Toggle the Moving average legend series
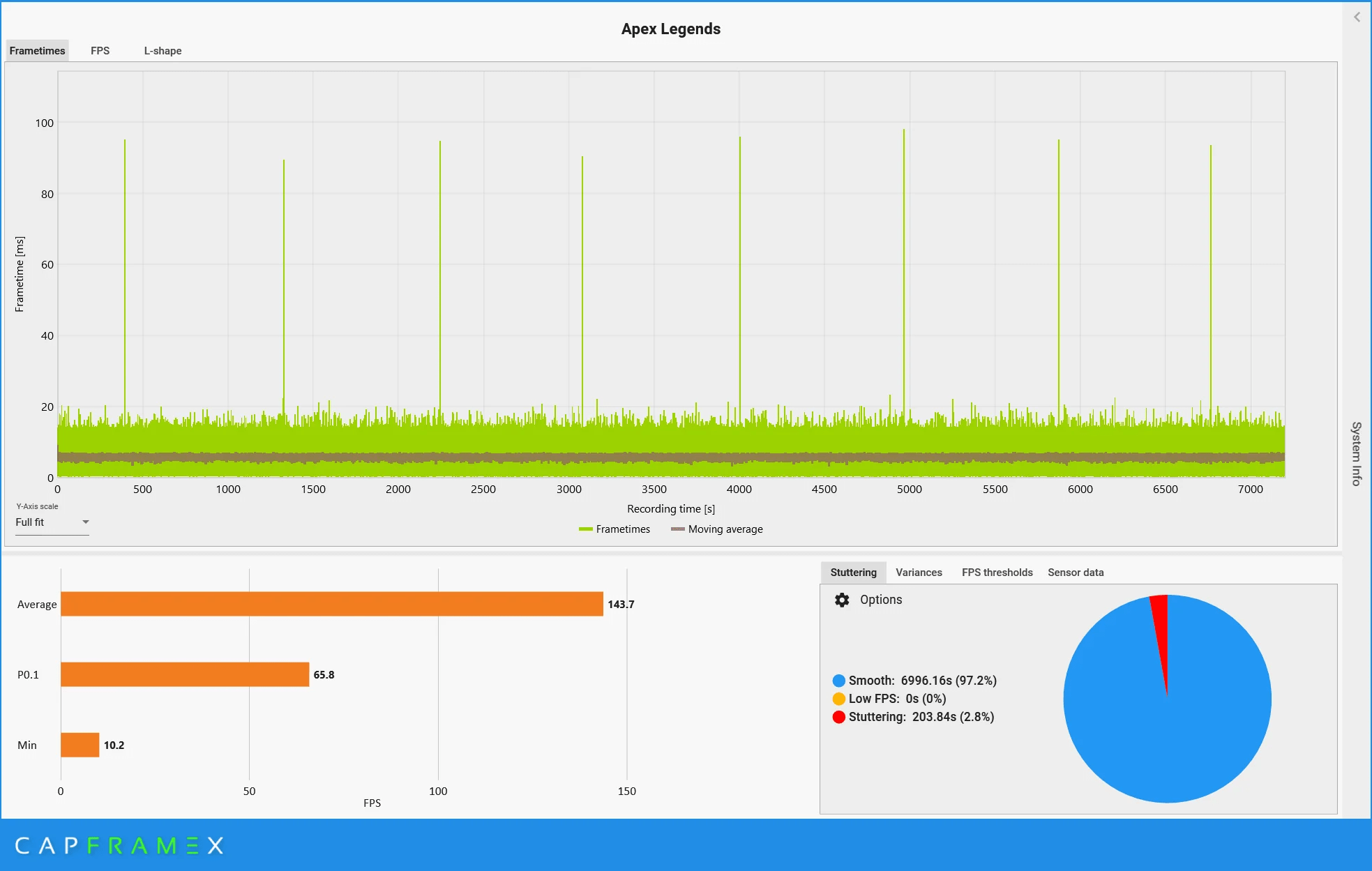The image size is (1372, 871). 717,529
